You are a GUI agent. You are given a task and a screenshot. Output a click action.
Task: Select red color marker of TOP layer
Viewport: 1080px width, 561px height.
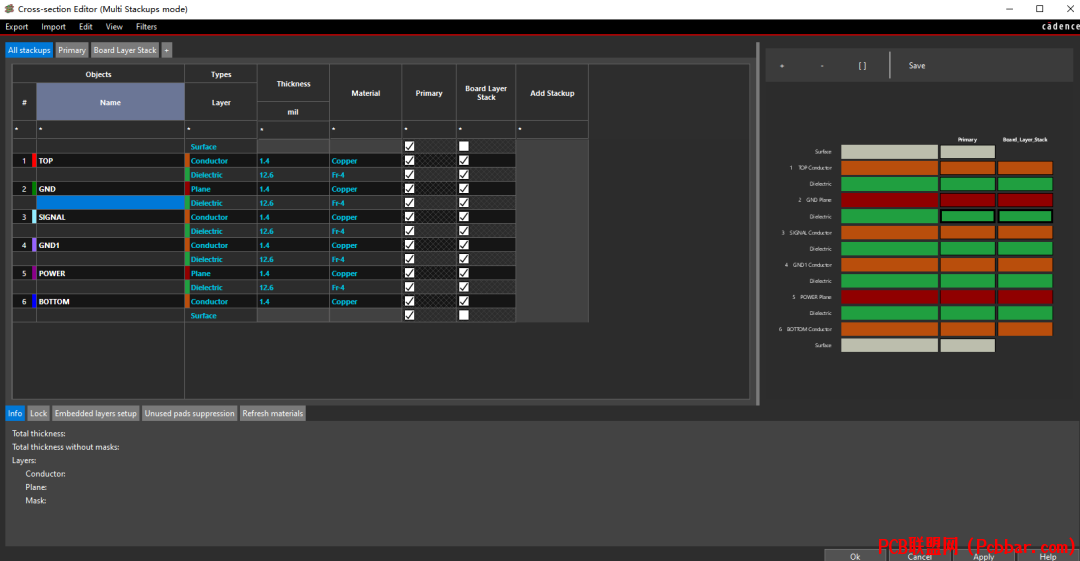[34, 161]
